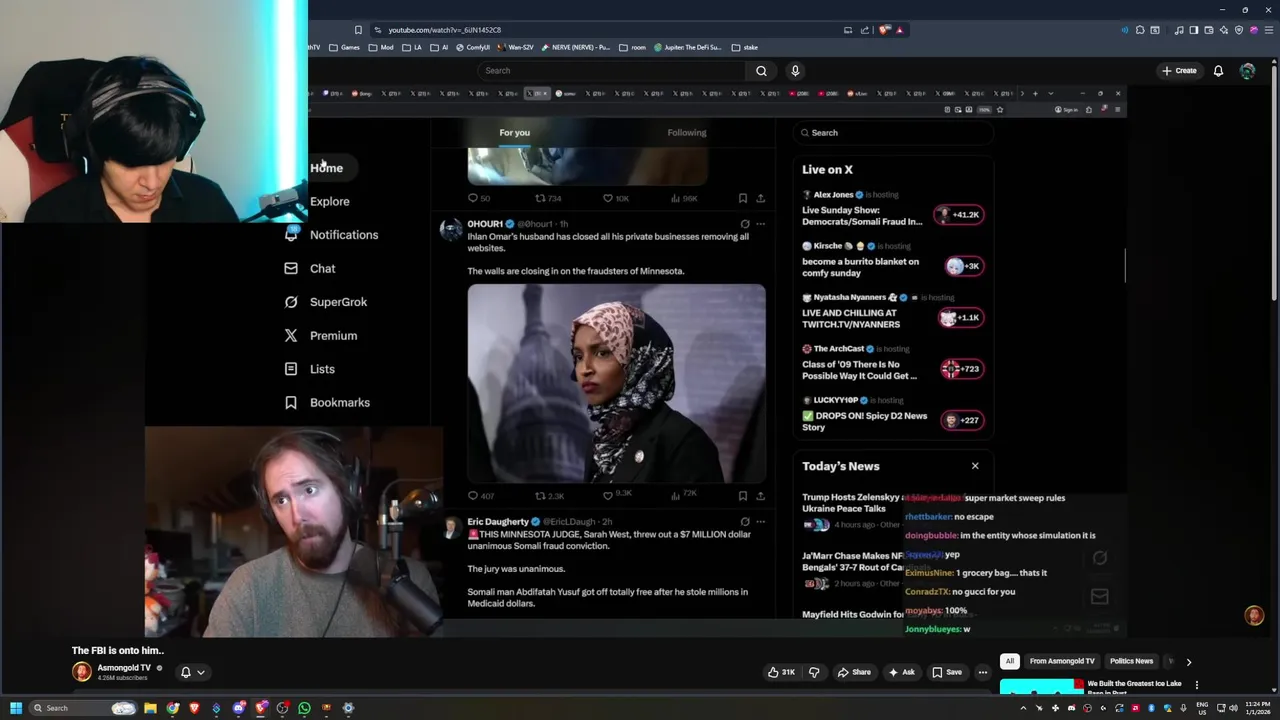Click share icon on 0HOUR1 tweet
Image resolution: width=1280 pixels, height=720 pixels.
(760, 495)
